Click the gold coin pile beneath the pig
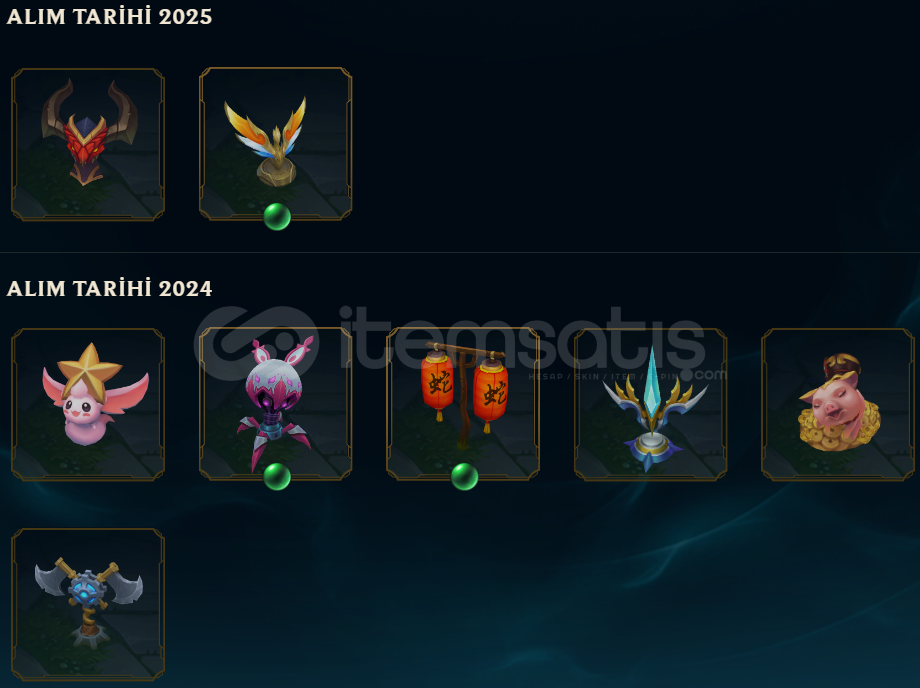The height and width of the screenshot is (688, 920). click(840, 429)
